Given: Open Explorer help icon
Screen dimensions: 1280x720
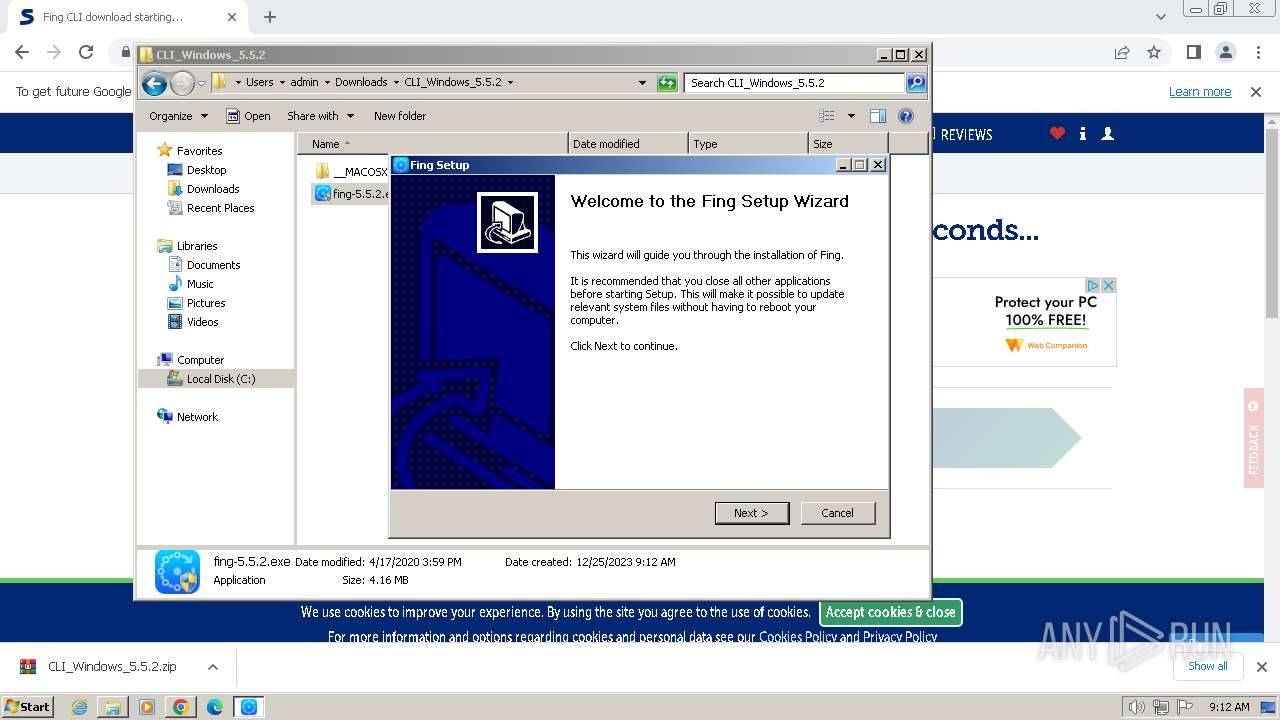Looking at the screenshot, I should (906, 116).
